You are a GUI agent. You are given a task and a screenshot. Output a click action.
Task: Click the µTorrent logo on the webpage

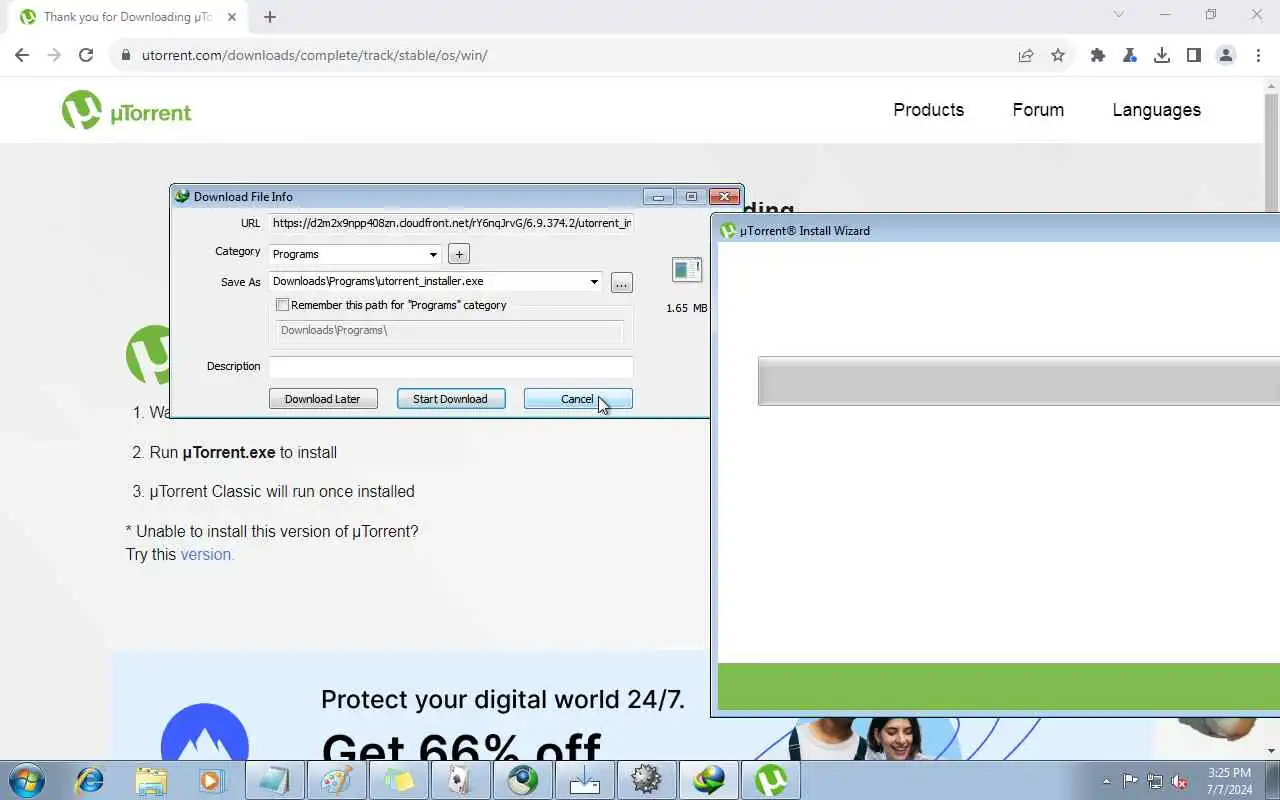pos(126,111)
